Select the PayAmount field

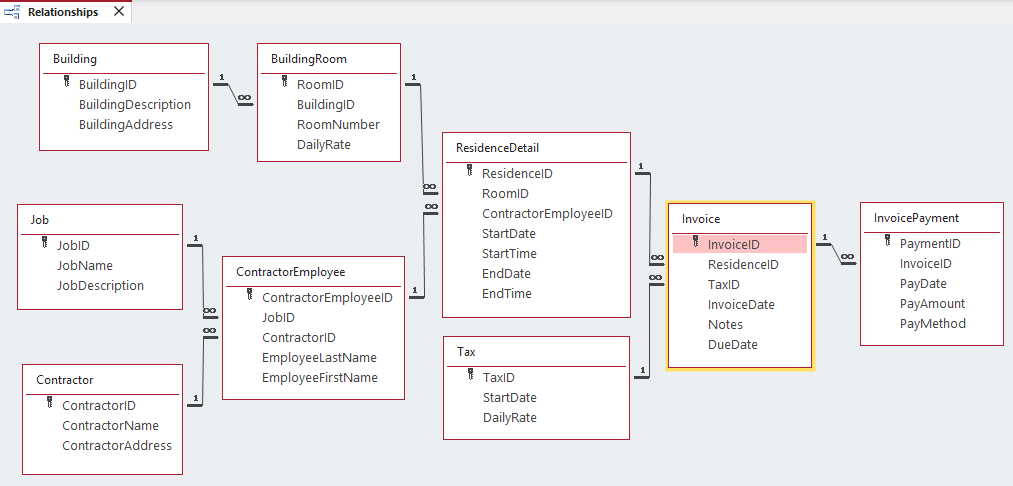pyautogui.click(x=932, y=304)
